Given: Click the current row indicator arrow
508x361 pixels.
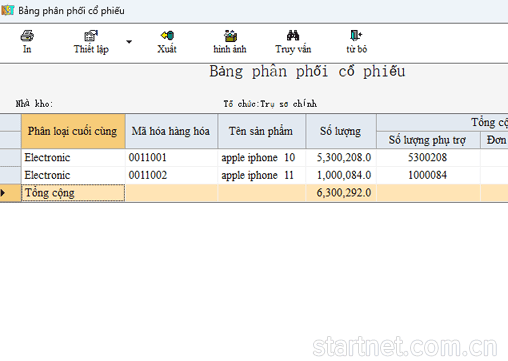Looking at the screenshot, I should (3, 193).
